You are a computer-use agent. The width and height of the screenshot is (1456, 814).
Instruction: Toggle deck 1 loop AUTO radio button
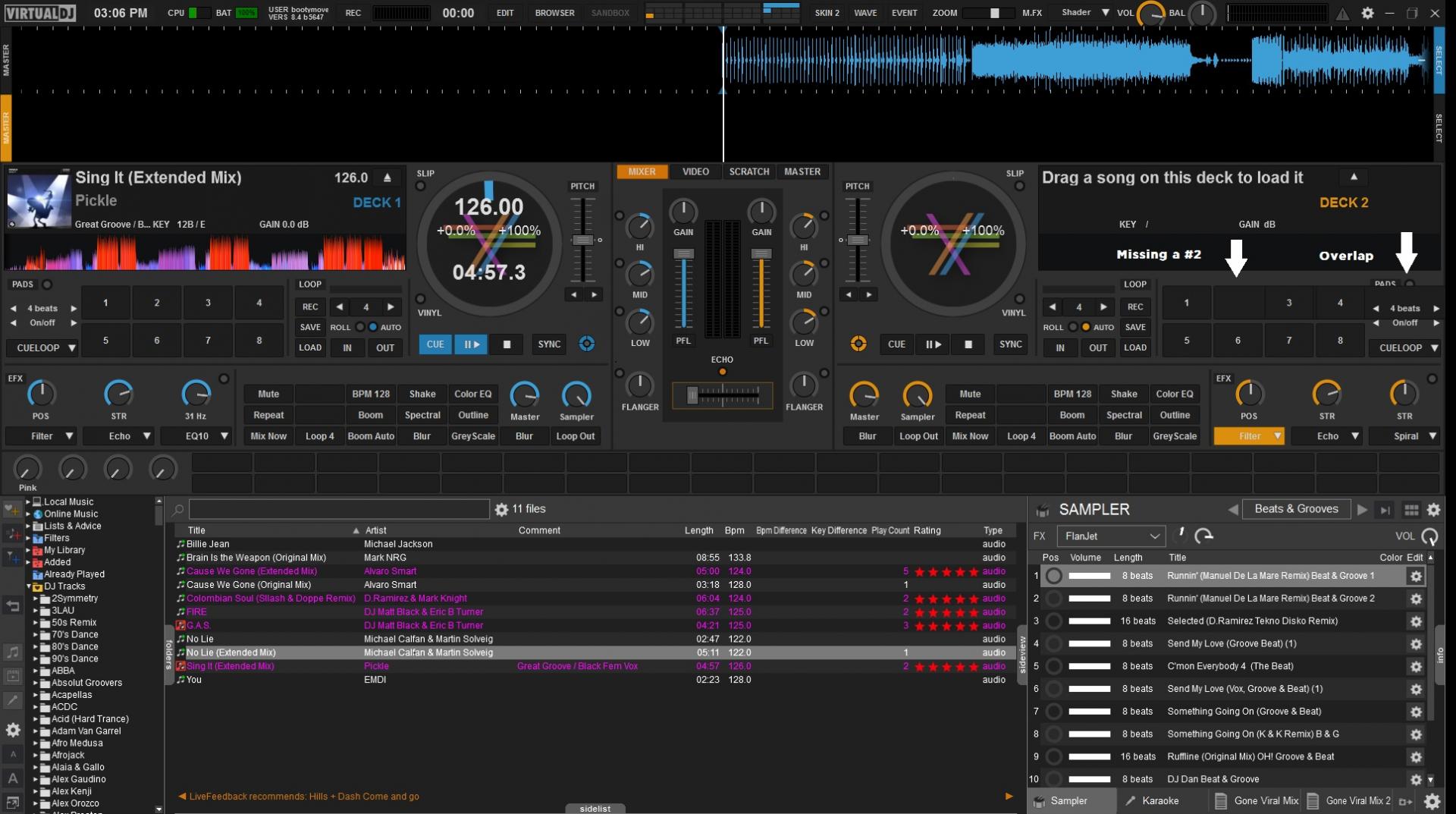pyautogui.click(x=372, y=327)
